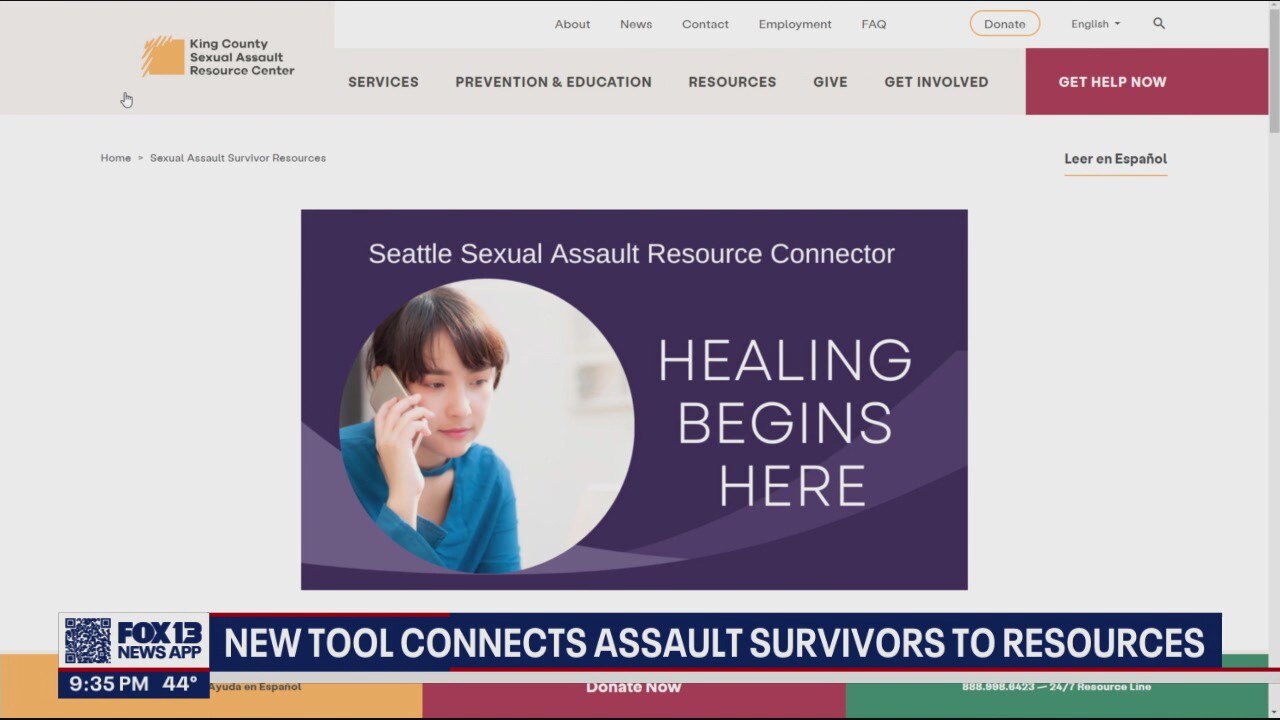Open the Resources menu
1280x720 pixels.
732,82
